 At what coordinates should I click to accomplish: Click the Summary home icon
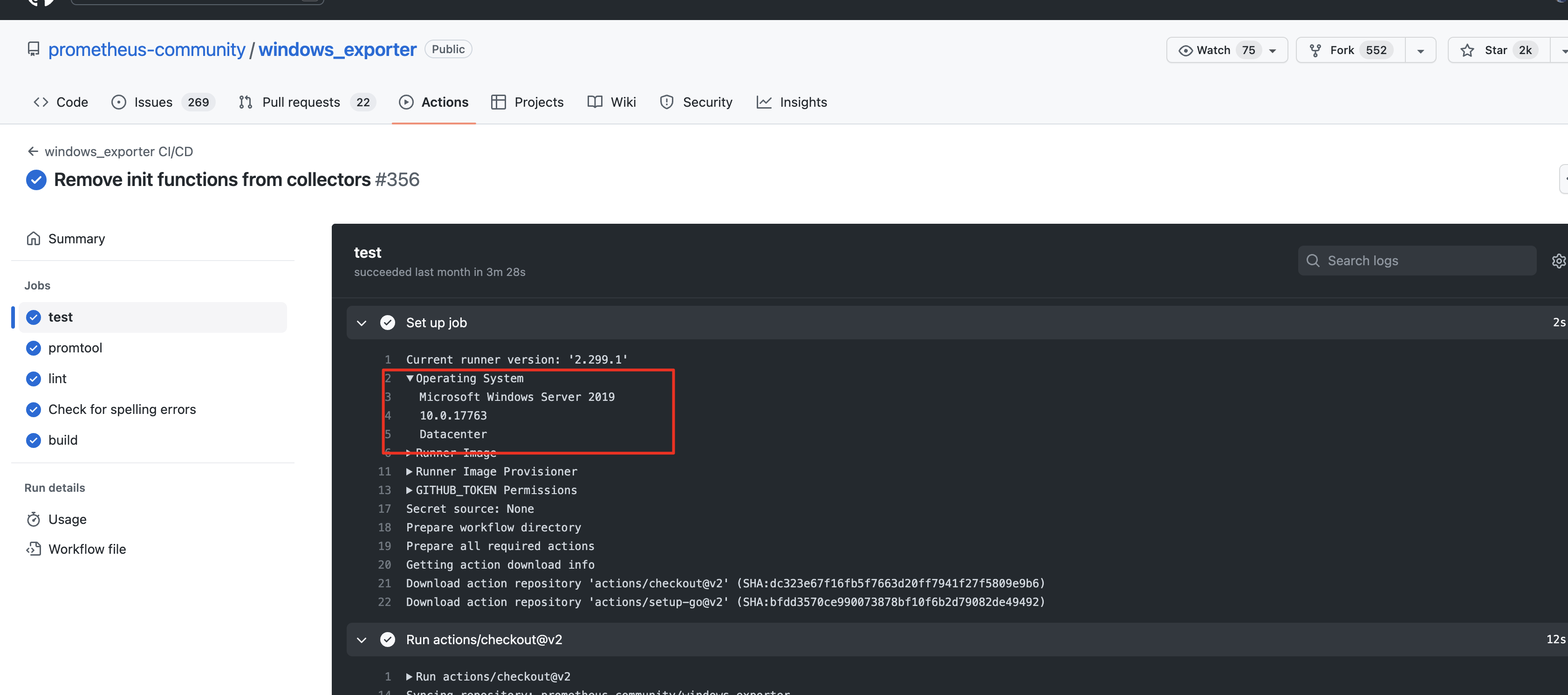[x=34, y=239]
